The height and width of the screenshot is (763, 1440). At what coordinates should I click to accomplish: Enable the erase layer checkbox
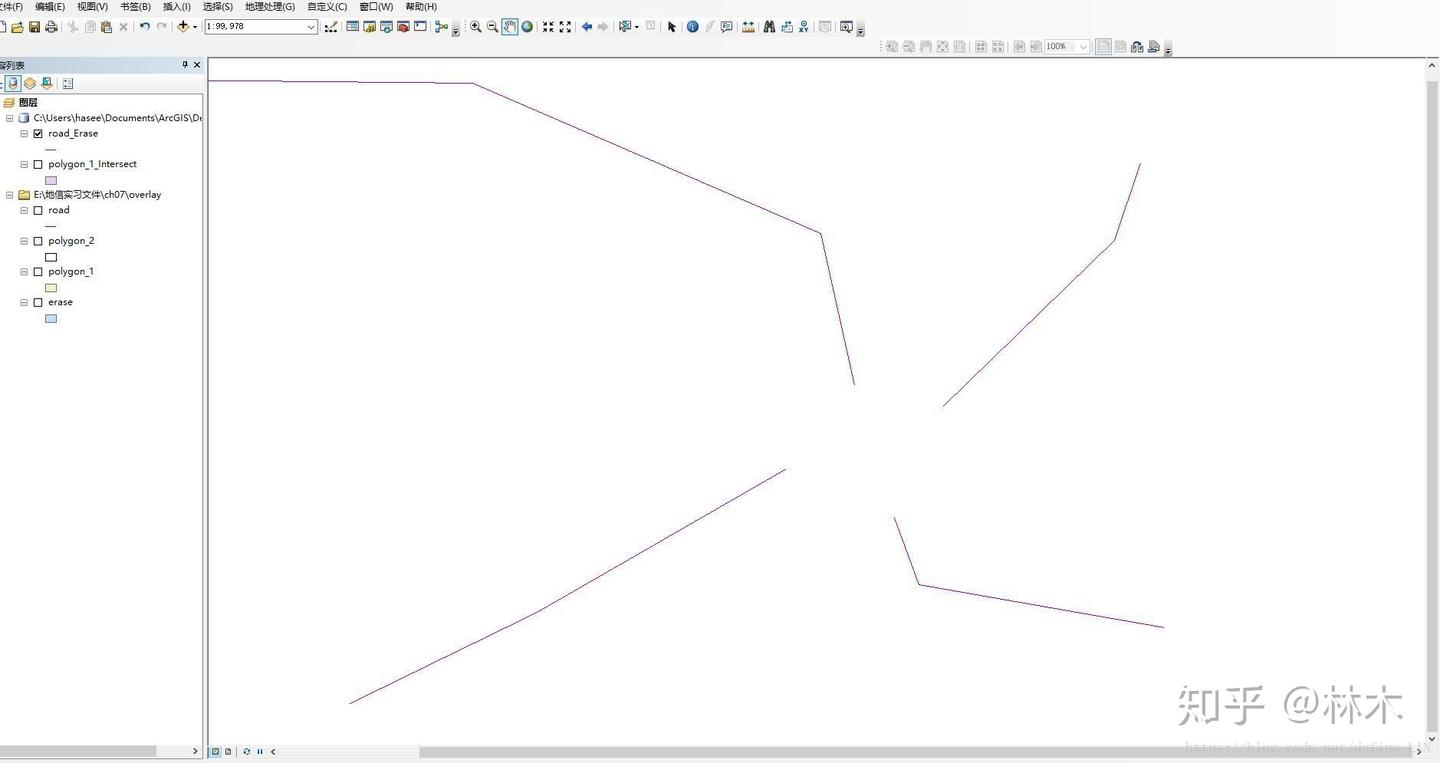(x=38, y=302)
